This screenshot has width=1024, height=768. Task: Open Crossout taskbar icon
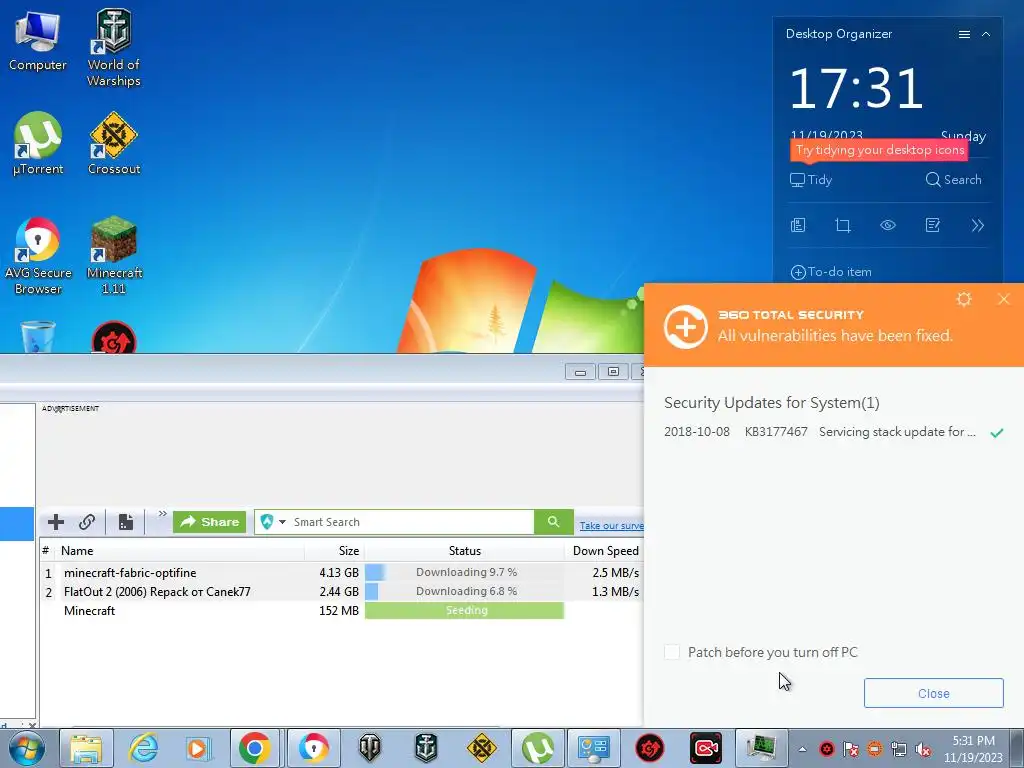click(482, 748)
